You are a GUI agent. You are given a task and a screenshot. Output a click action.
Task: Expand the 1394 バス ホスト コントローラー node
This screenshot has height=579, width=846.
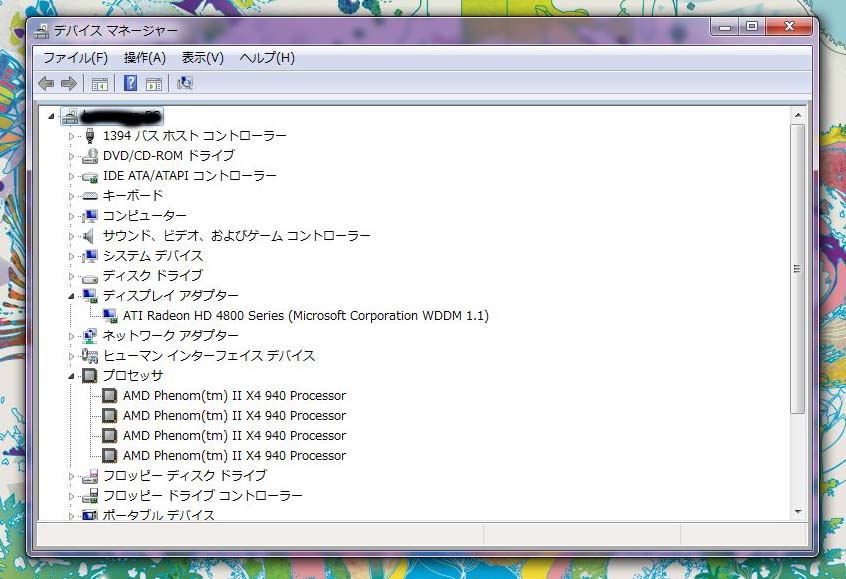(x=71, y=137)
